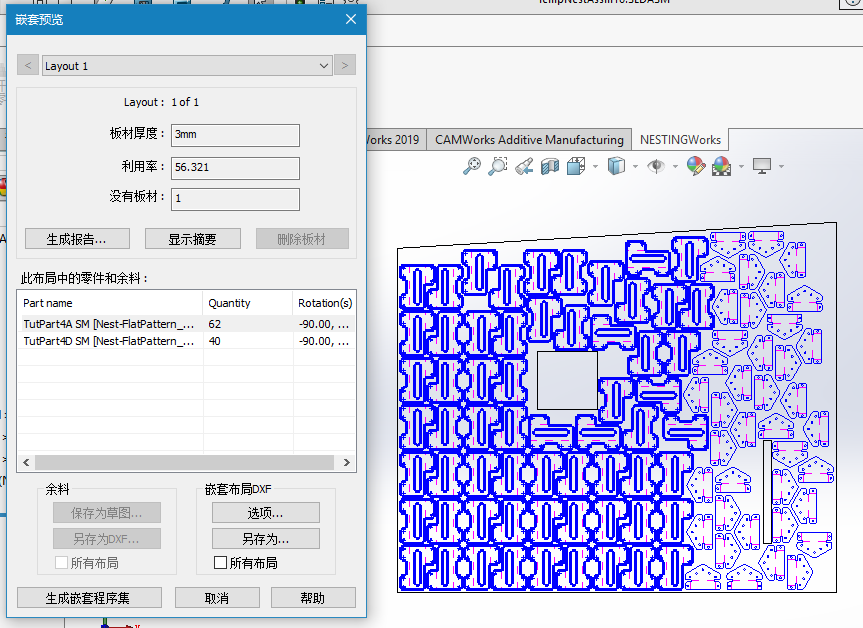The width and height of the screenshot is (863, 628).
Task: Click the View Settings monitor icon
Action: (762, 166)
